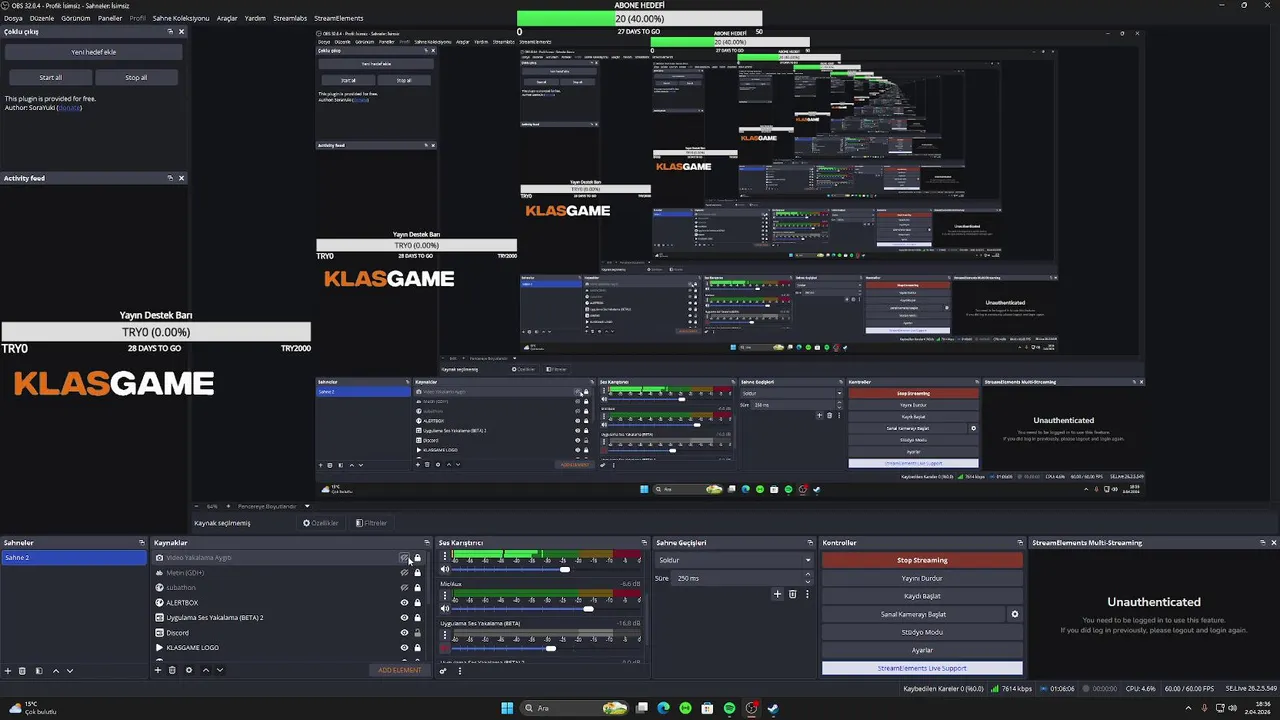Screen dimensions: 1280x720
Task: Show the Video Yakalama Aygıtı source
Action: [405, 558]
